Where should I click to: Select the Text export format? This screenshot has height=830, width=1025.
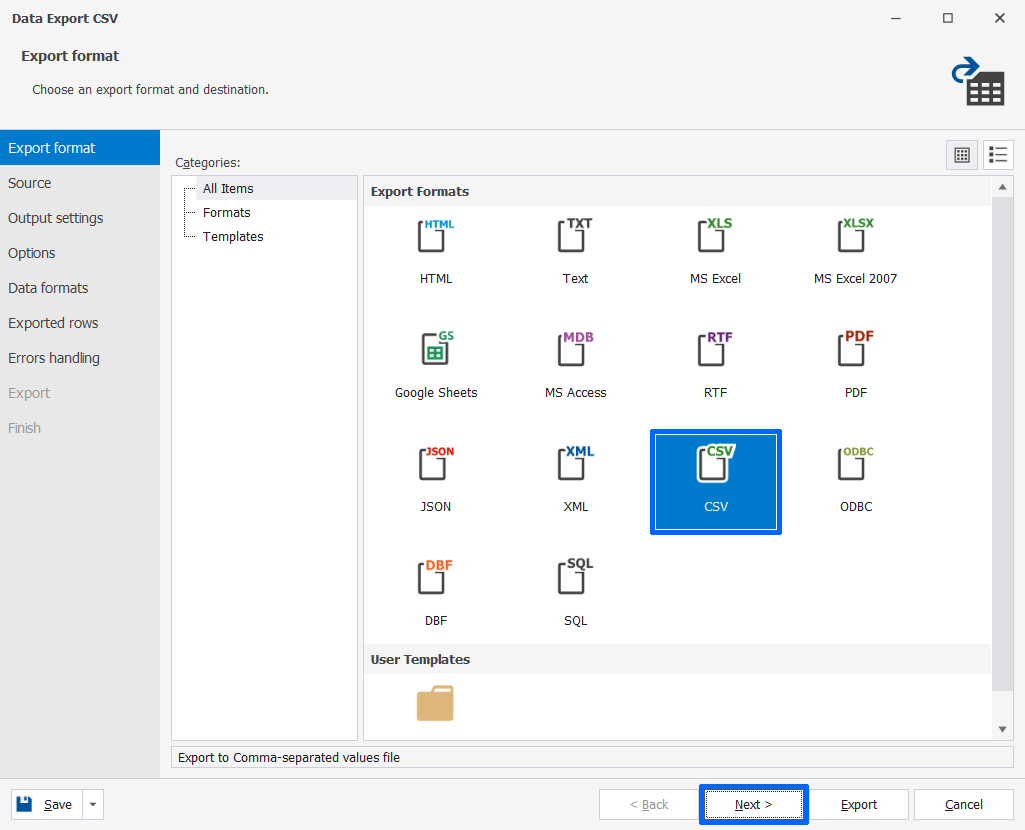575,248
